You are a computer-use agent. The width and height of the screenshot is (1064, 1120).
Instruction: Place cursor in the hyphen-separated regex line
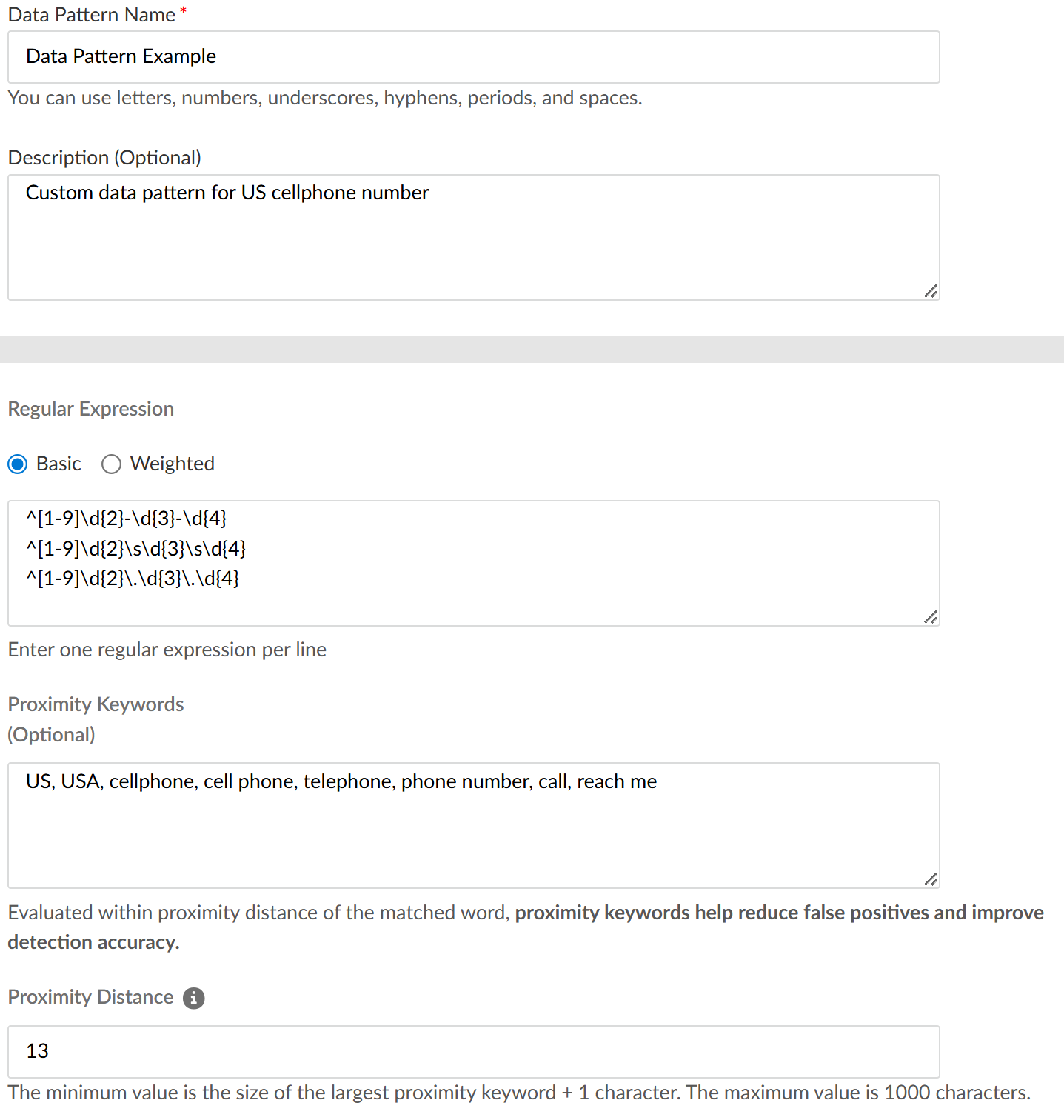127,519
